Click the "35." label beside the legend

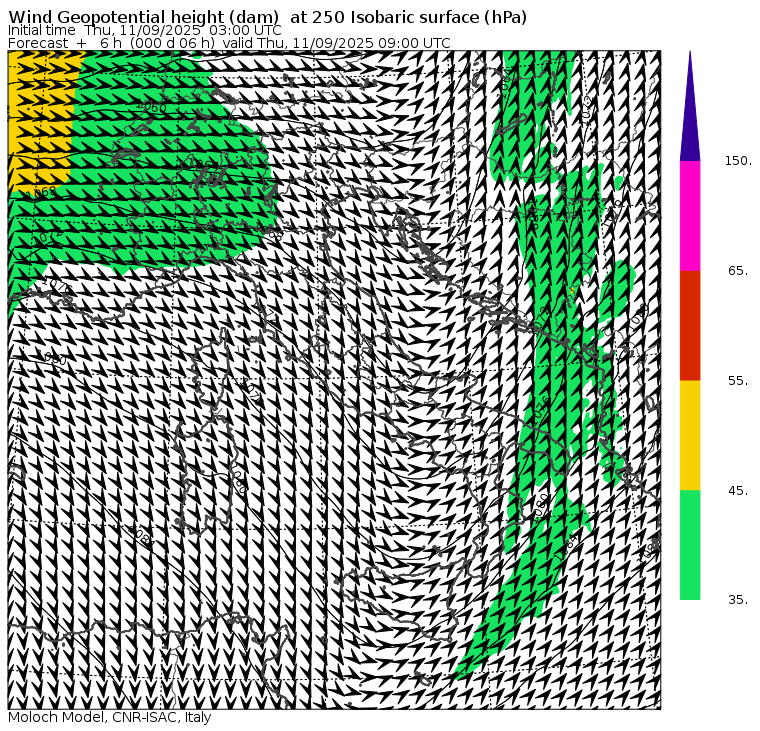[x=738, y=600]
